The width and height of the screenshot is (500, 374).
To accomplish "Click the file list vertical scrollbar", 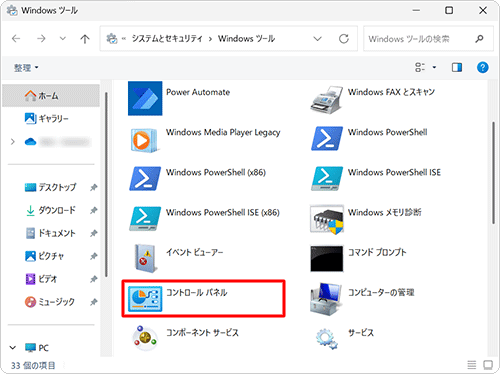I will [x=493, y=173].
